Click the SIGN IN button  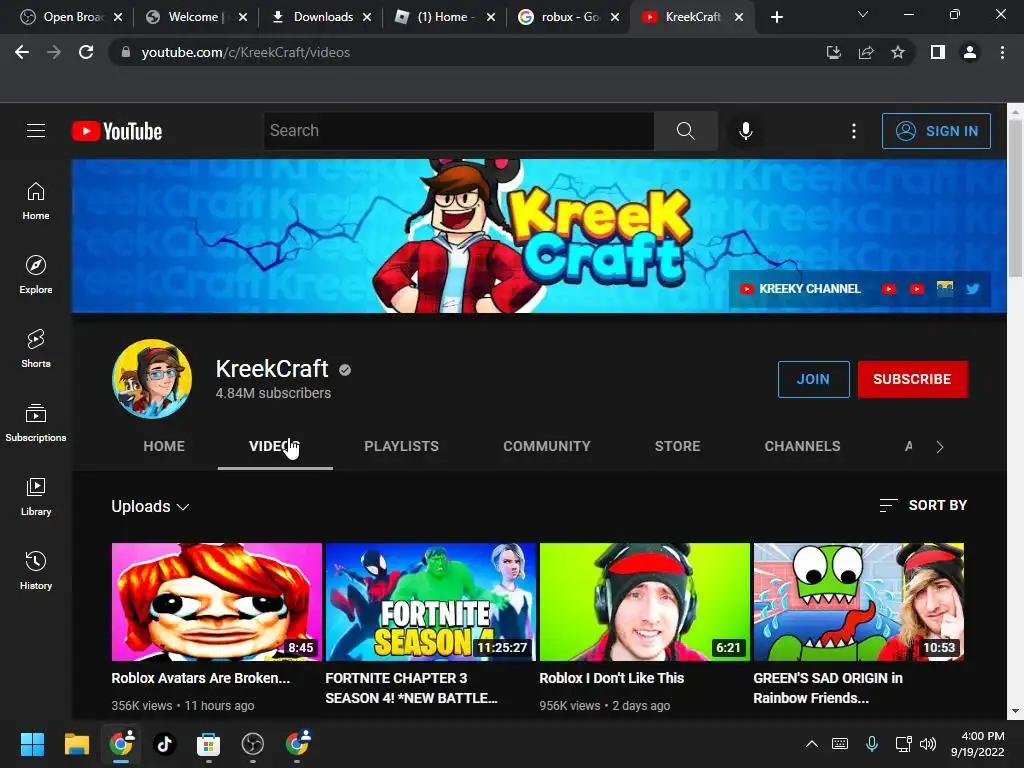pos(936,131)
